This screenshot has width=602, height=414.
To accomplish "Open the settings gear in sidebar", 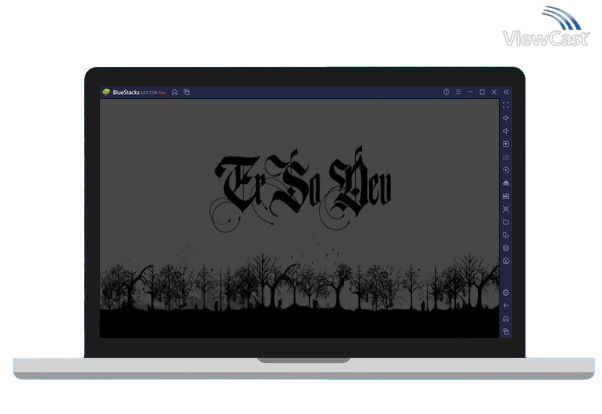I will coord(506,292).
